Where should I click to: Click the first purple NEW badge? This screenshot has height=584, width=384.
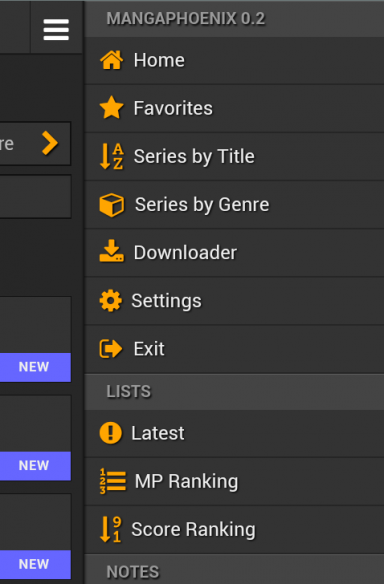[x=35, y=367]
